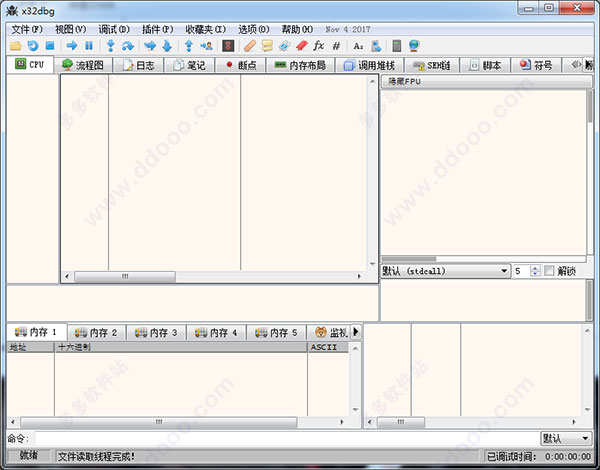The image size is (600, 470).
Task: Click the 隐藏FPU button
Action: click(x=486, y=81)
